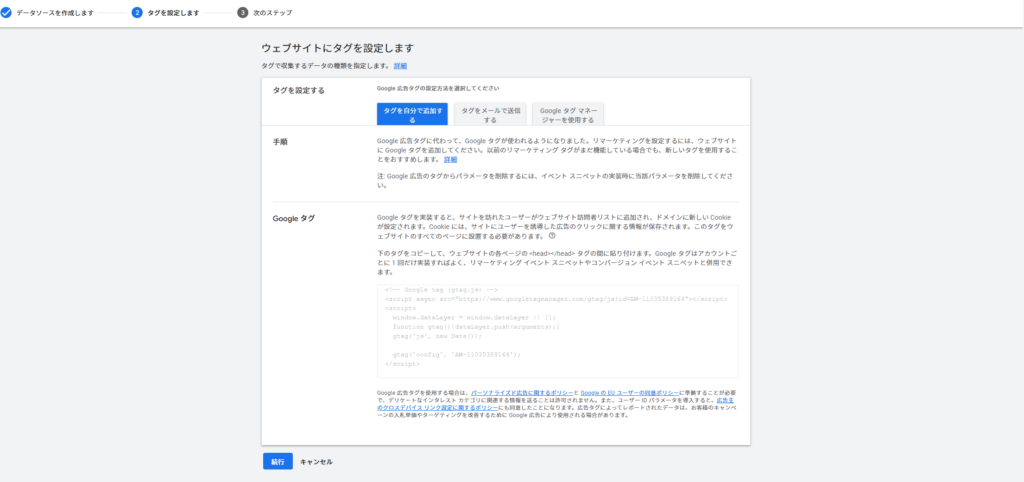The height and width of the screenshot is (482, 1024).
Task: Switch to the タグをメールで送信する tab
Action: coord(490,115)
